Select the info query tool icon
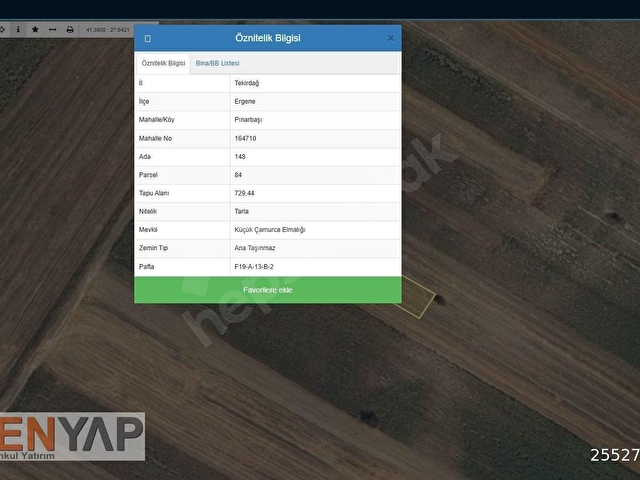Image resolution: width=640 pixels, height=480 pixels. (x=18, y=29)
